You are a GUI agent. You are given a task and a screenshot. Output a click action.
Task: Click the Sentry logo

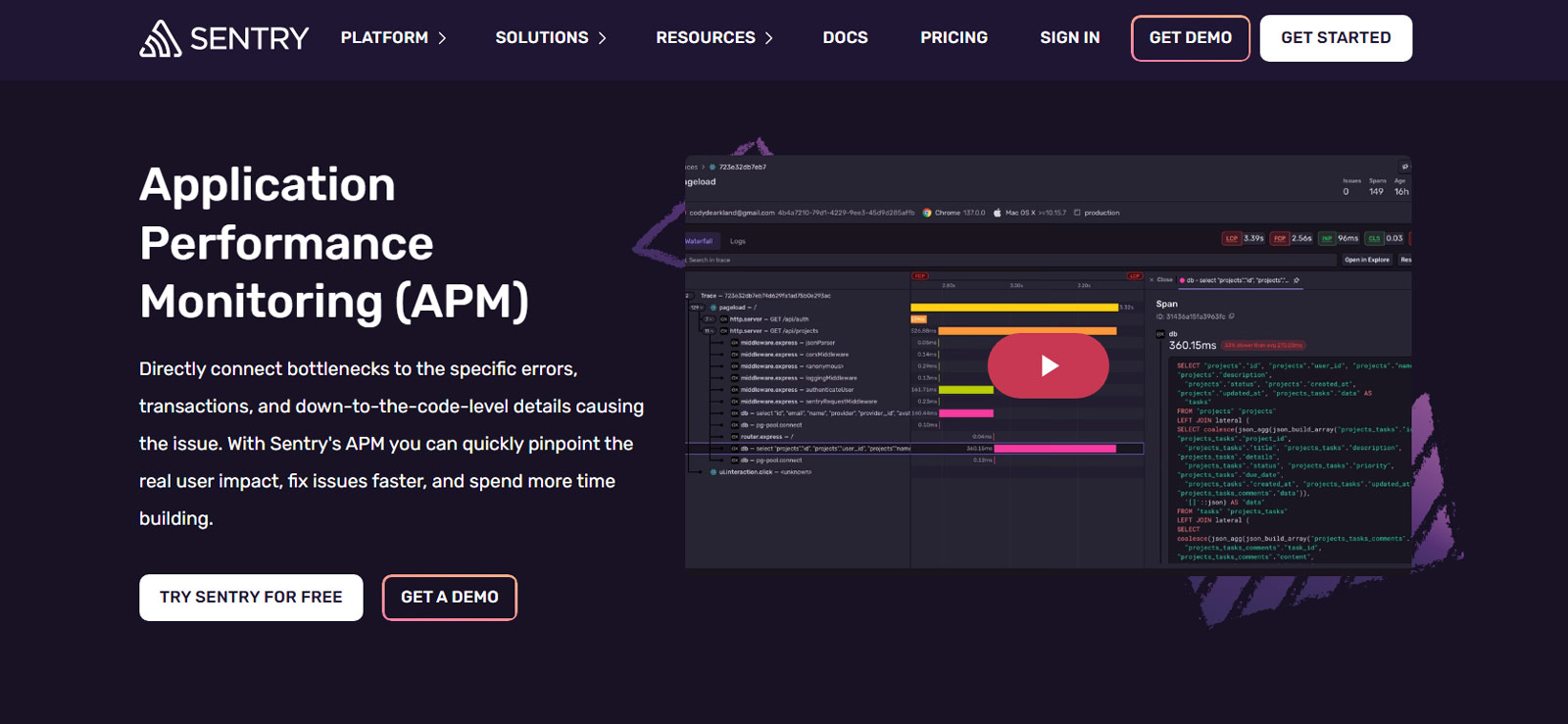[223, 38]
